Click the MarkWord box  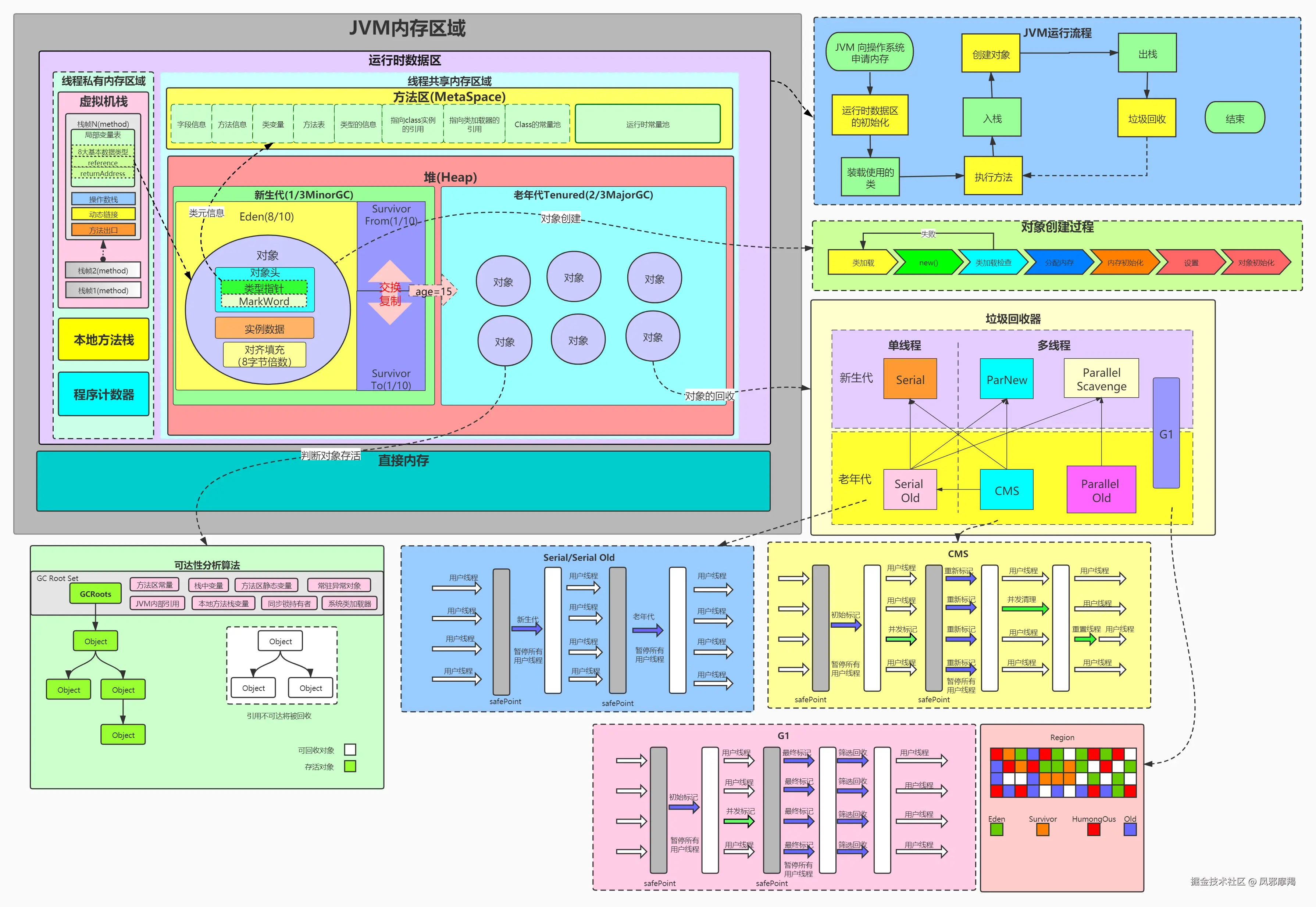point(264,301)
